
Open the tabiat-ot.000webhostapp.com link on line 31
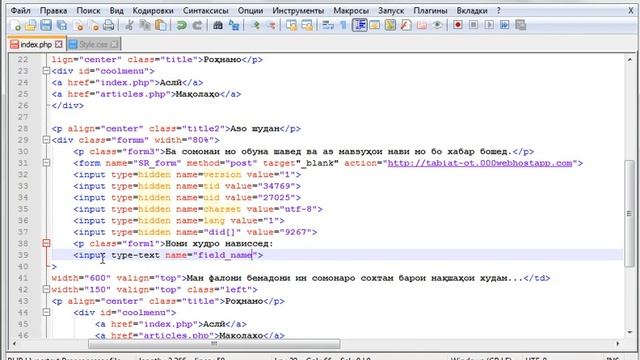click(480, 163)
